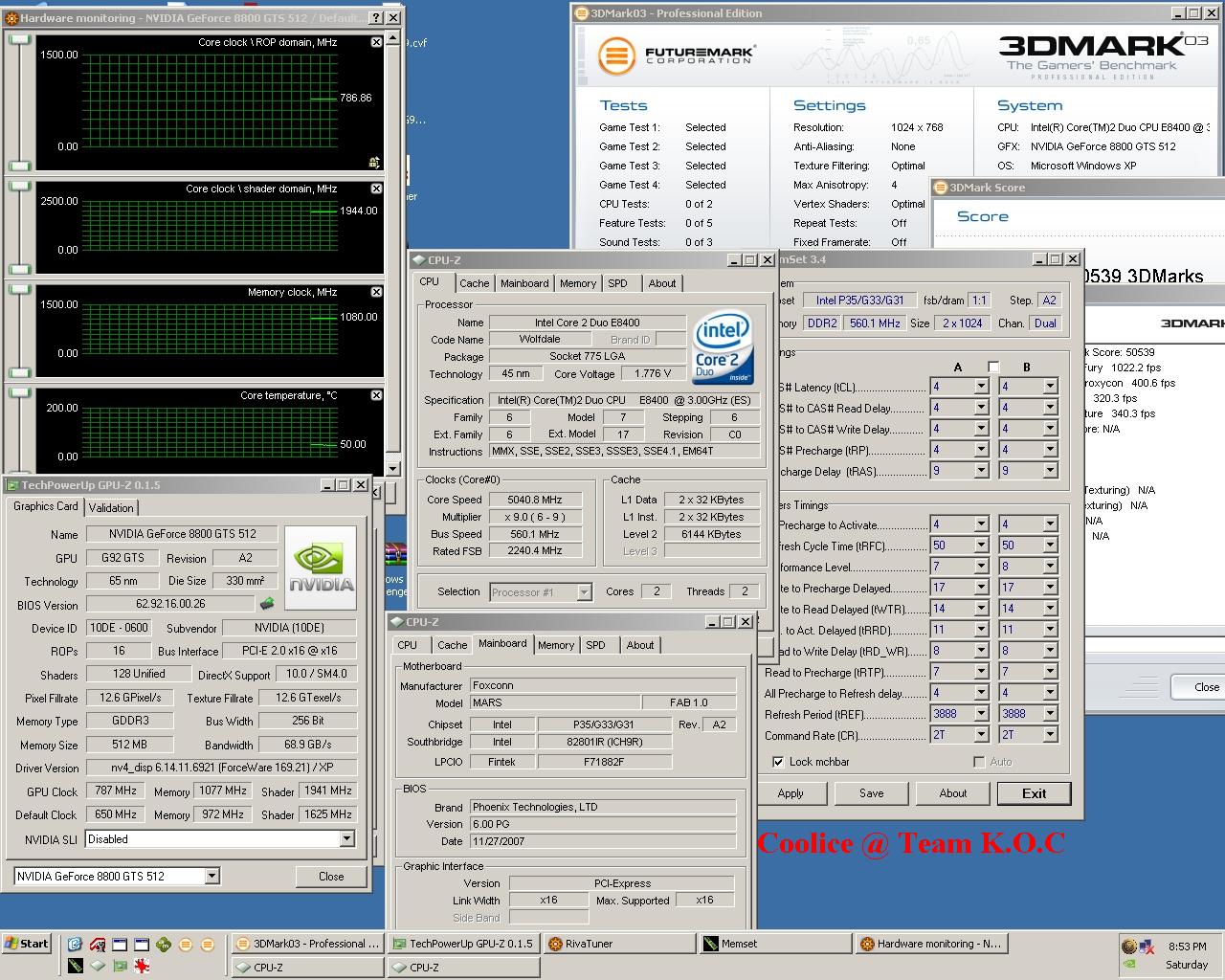
Task: Launch the green graphics card icon in Quick Launch
Action: [119, 967]
